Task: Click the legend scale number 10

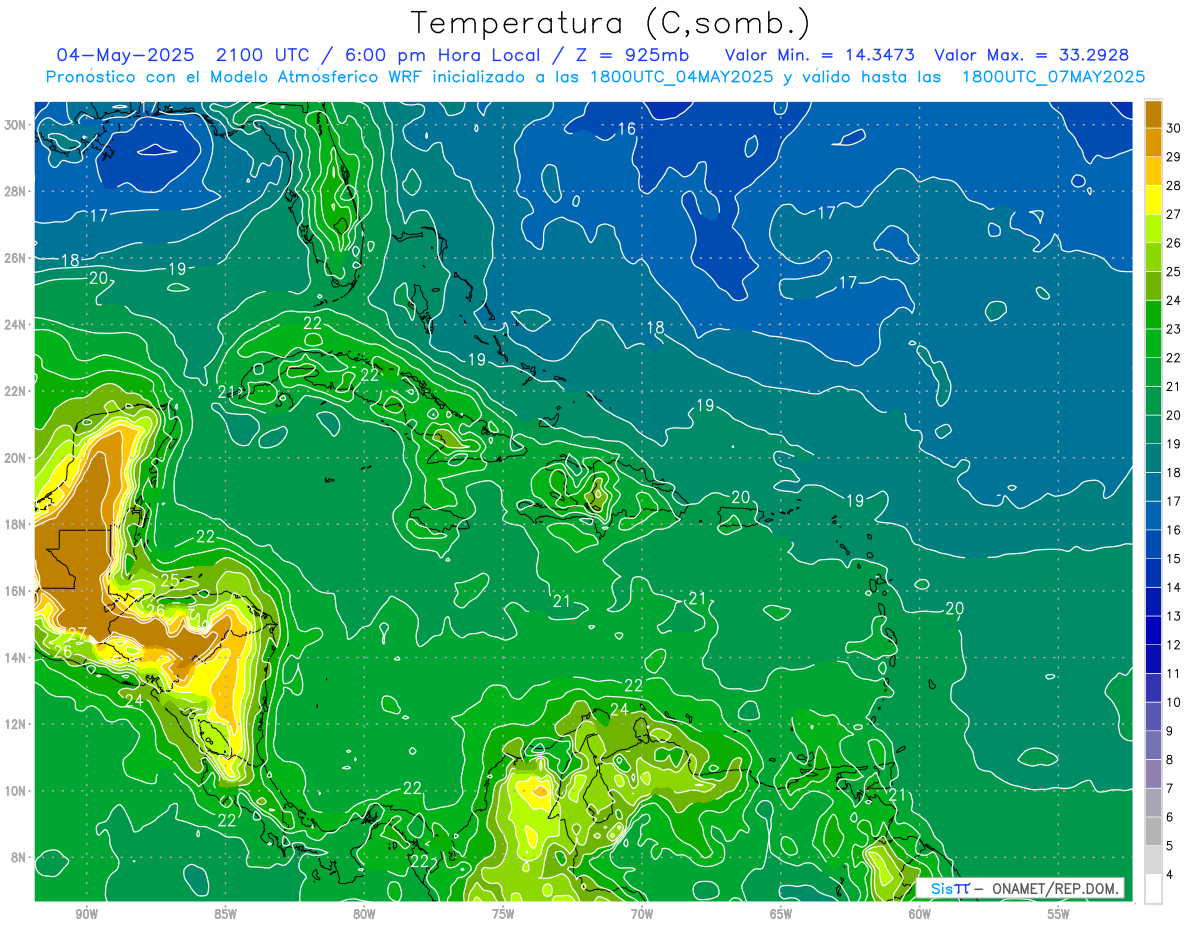Action: click(1174, 702)
